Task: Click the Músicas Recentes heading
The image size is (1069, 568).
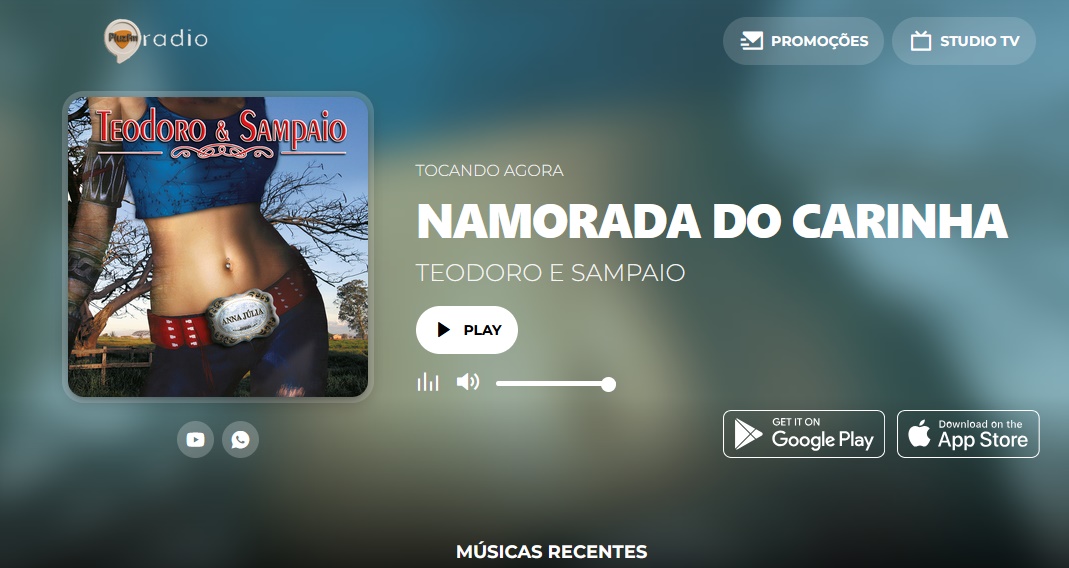Action: point(552,551)
